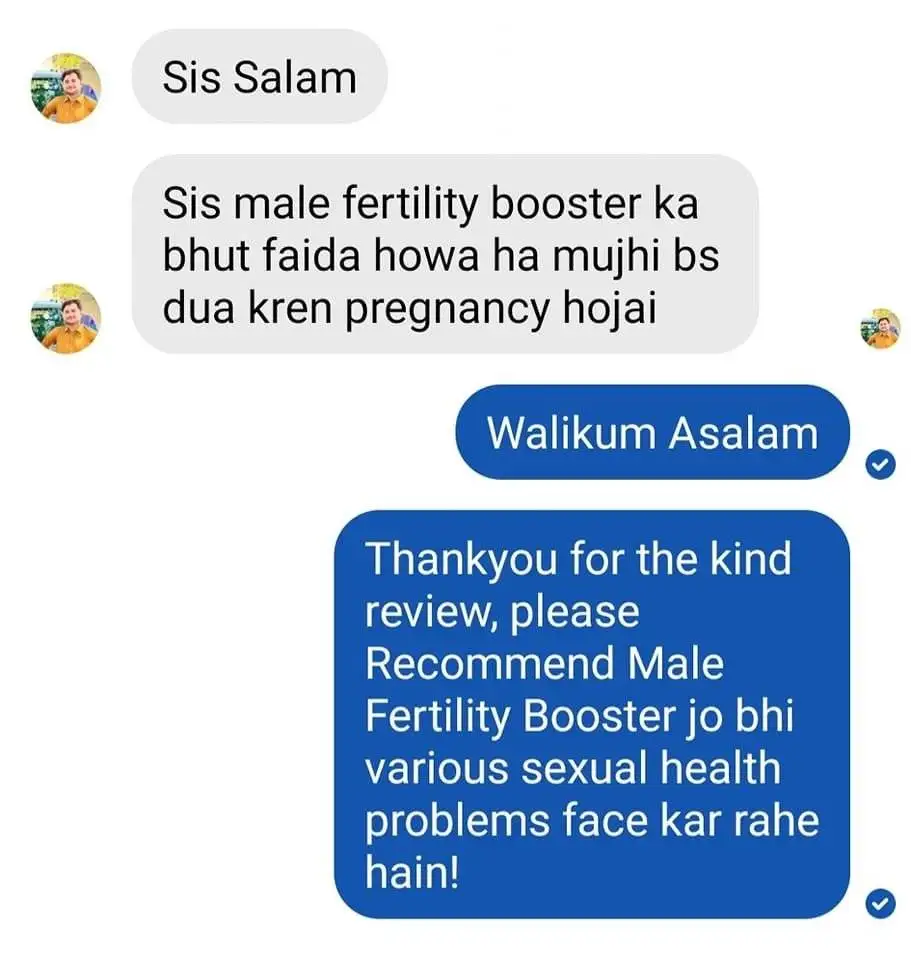
Task: Select the blue "Thankyou for the kind review" bubble
Action: pyautogui.click(x=592, y=714)
